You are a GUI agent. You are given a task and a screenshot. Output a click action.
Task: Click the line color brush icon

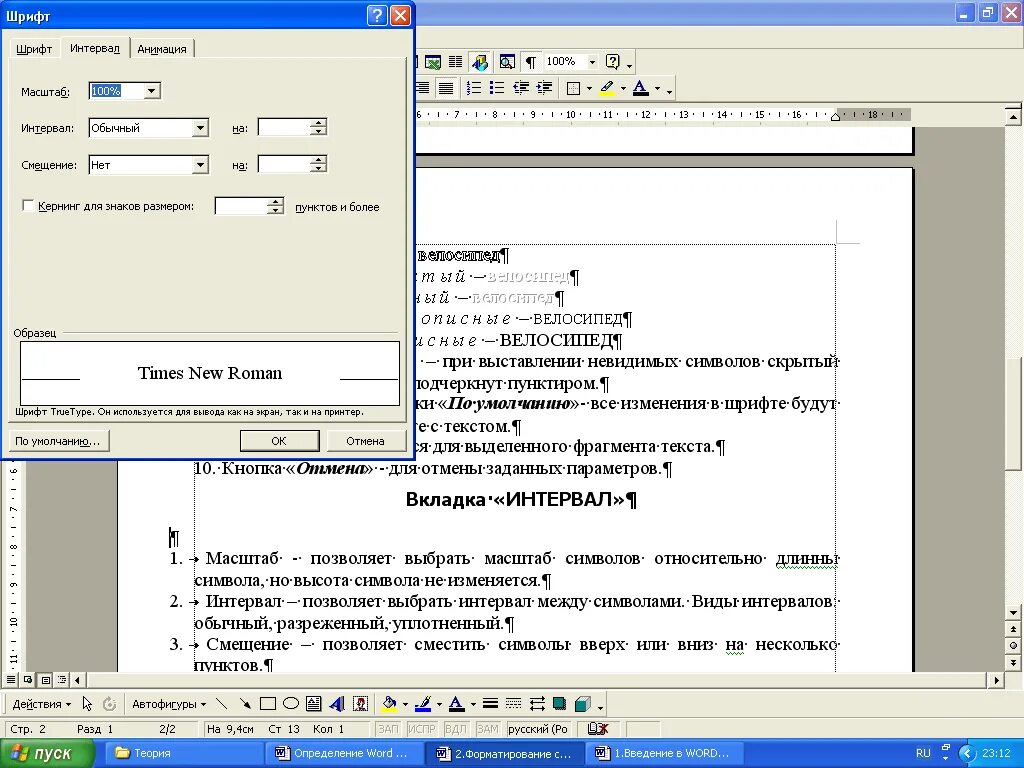click(423, 704)
